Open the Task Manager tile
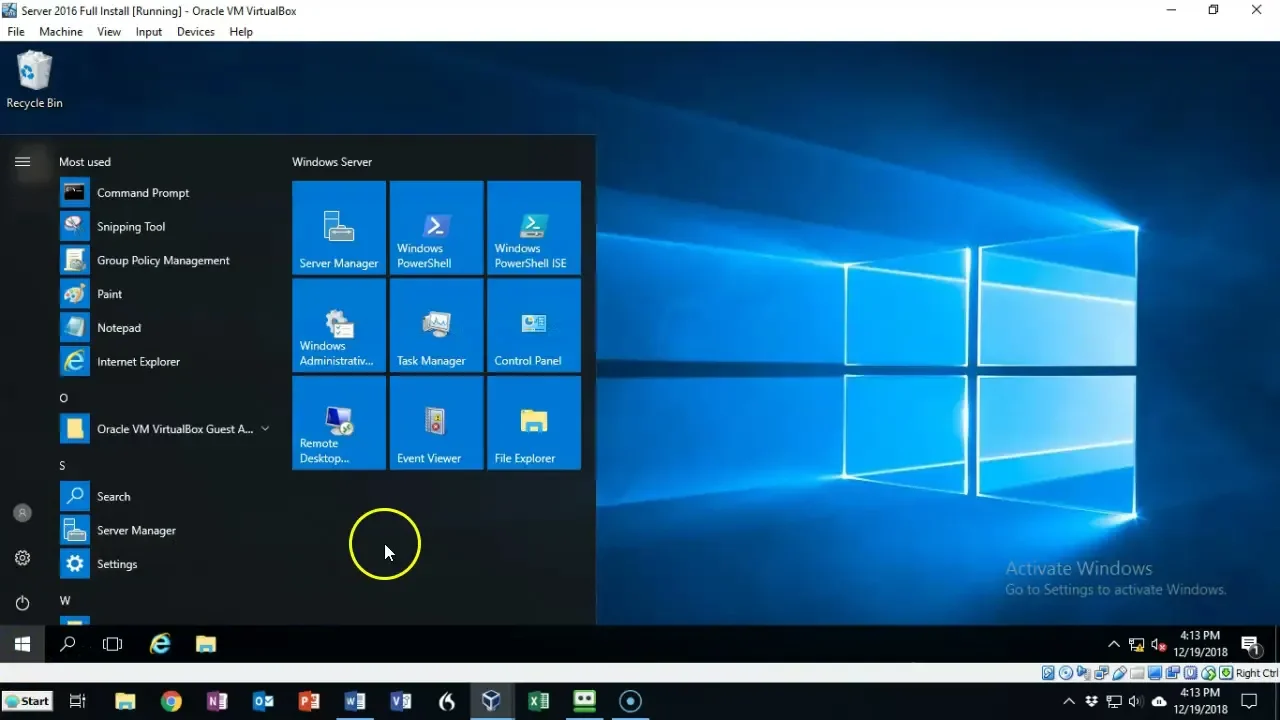 [x=436, y=325]
